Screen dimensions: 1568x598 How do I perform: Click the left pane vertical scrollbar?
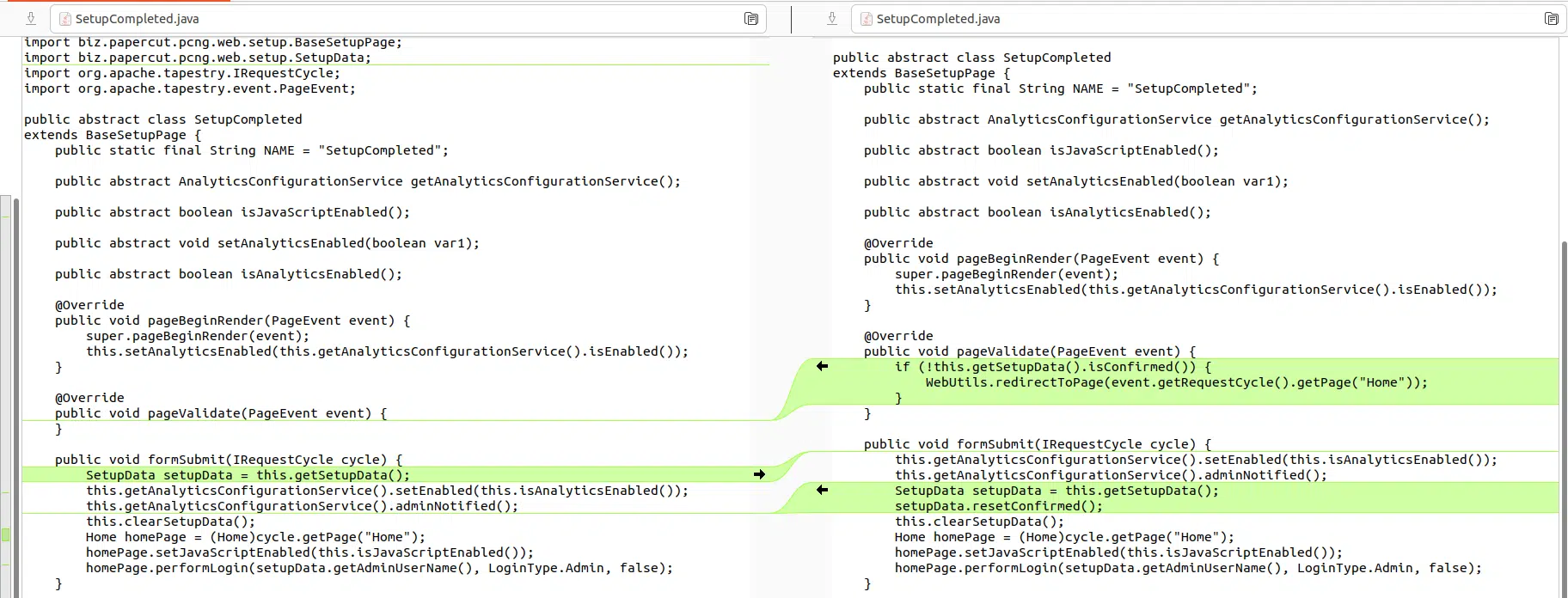click(x=15, y=387)
